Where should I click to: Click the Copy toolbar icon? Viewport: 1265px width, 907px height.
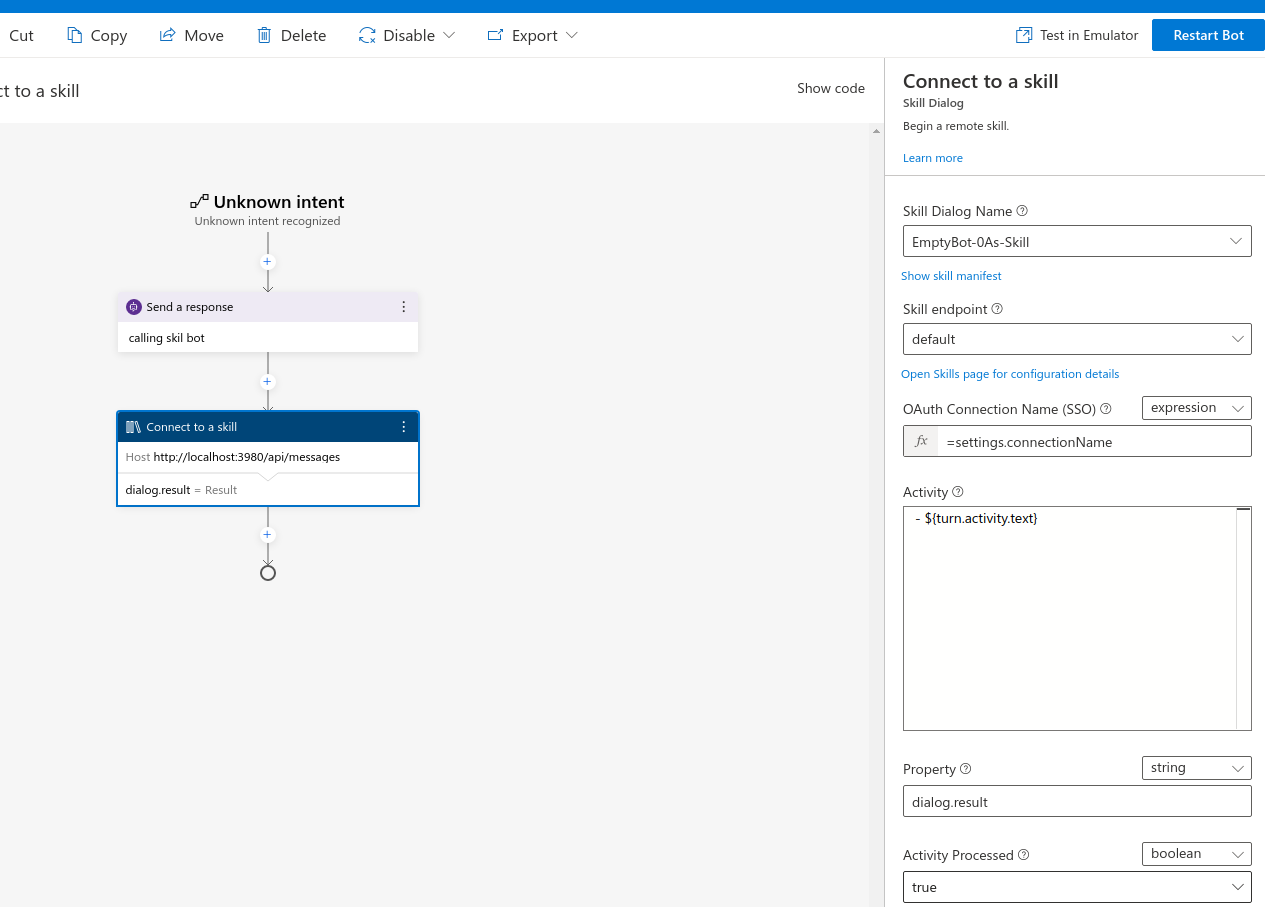75,35
